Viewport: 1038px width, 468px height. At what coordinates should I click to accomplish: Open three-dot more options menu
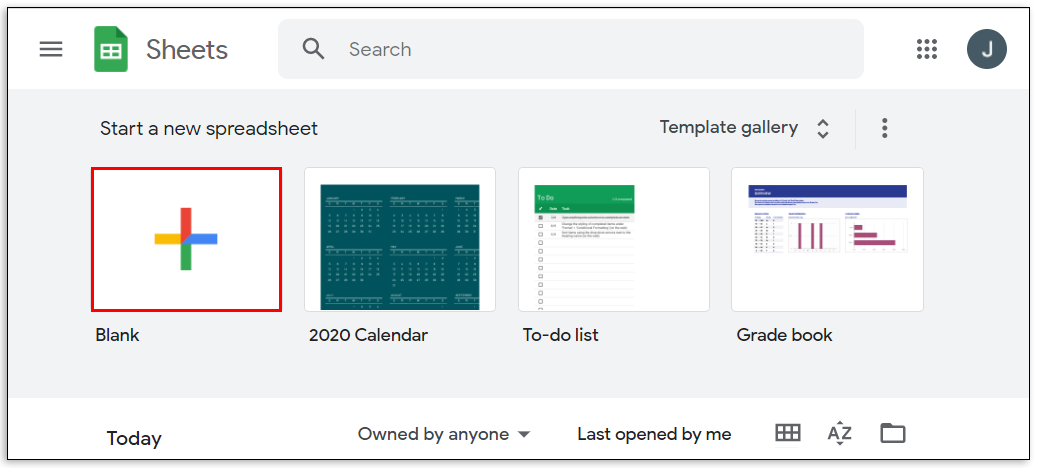(x=884, y=128)
